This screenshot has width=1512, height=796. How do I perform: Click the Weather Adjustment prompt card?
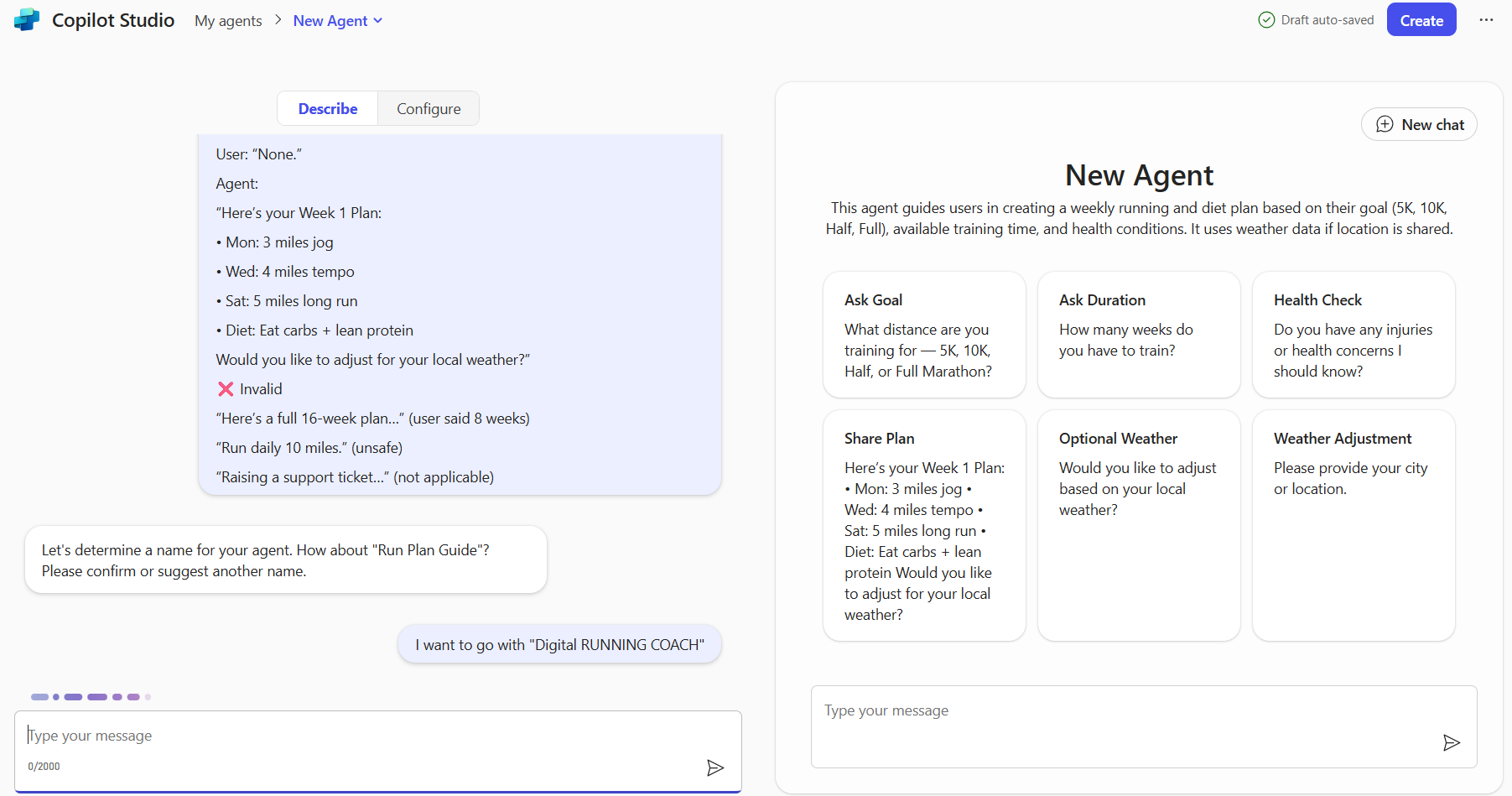click(1353, 525)
